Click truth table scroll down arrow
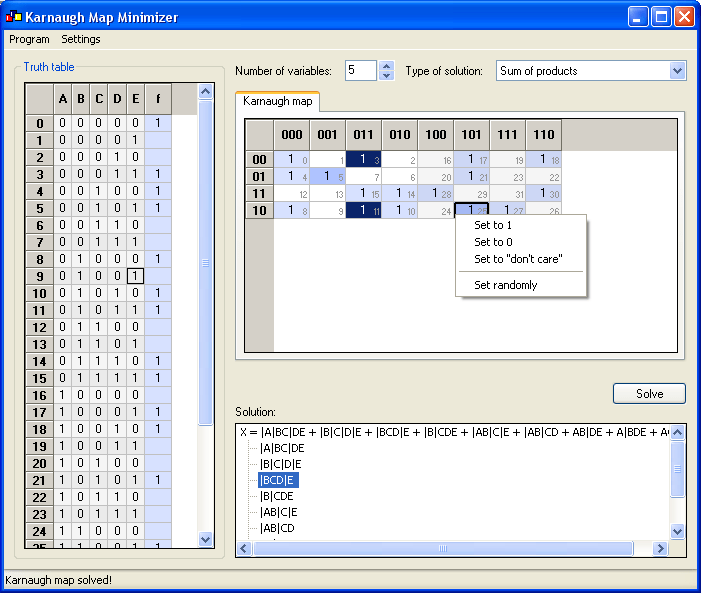The height and width of the screenshot is (593, 701). pos(205,539)
